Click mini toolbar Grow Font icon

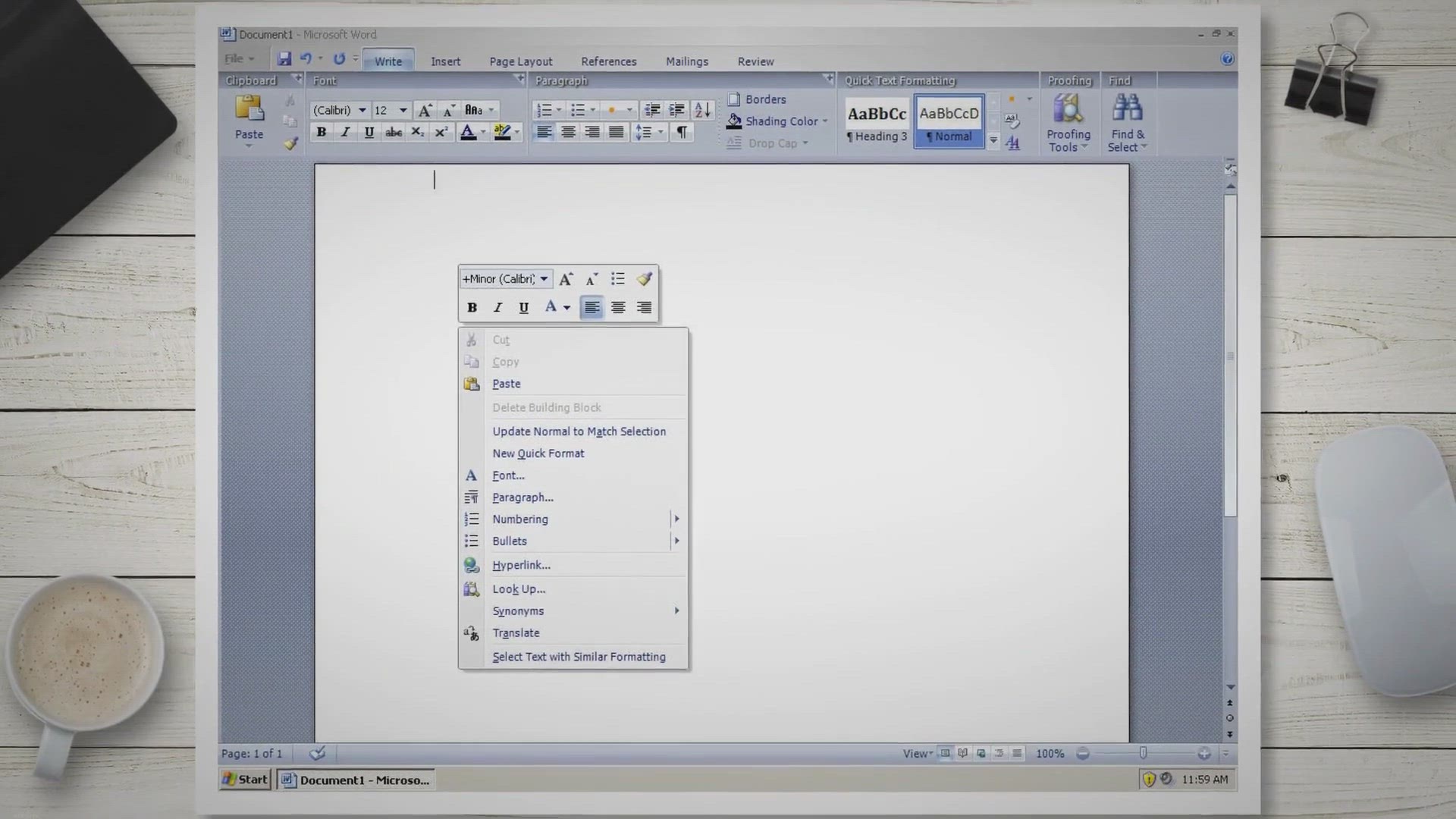(x=566, y=279)
